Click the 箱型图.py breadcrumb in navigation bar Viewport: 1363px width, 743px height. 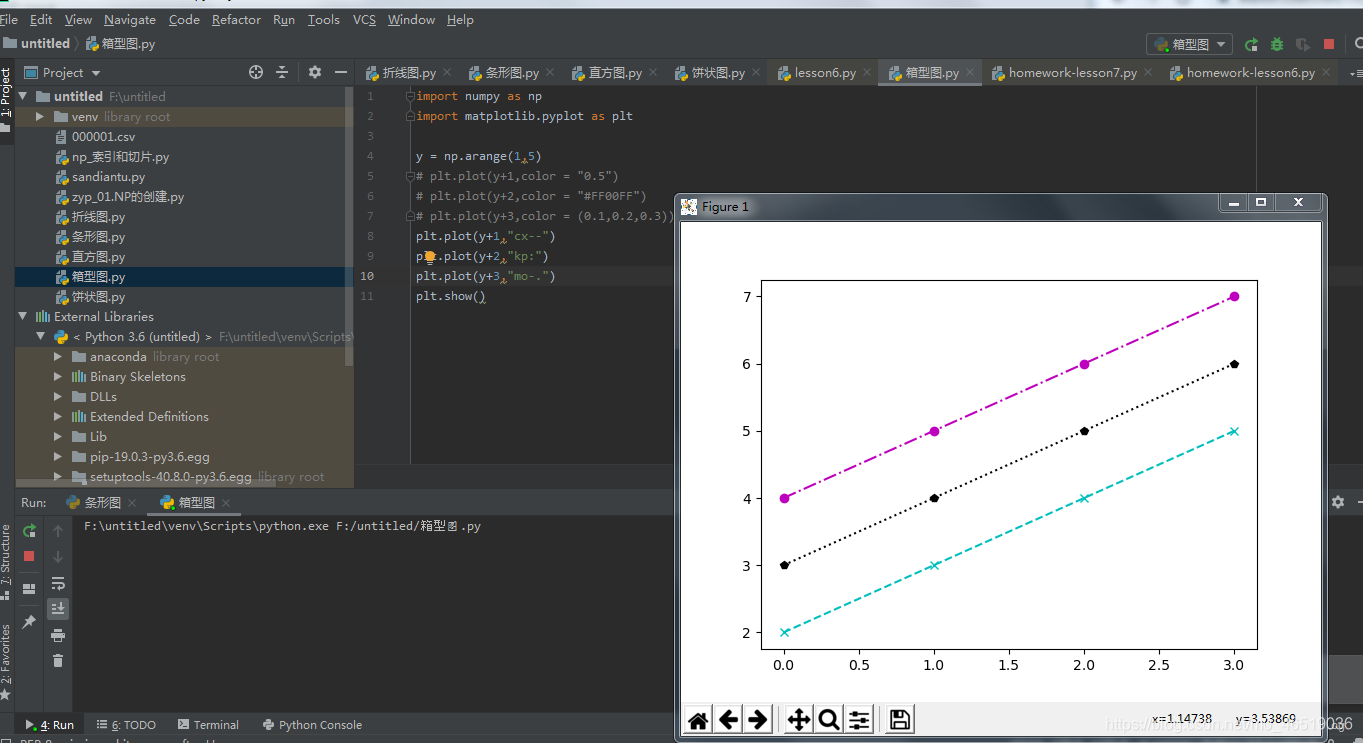pos(120,44)
